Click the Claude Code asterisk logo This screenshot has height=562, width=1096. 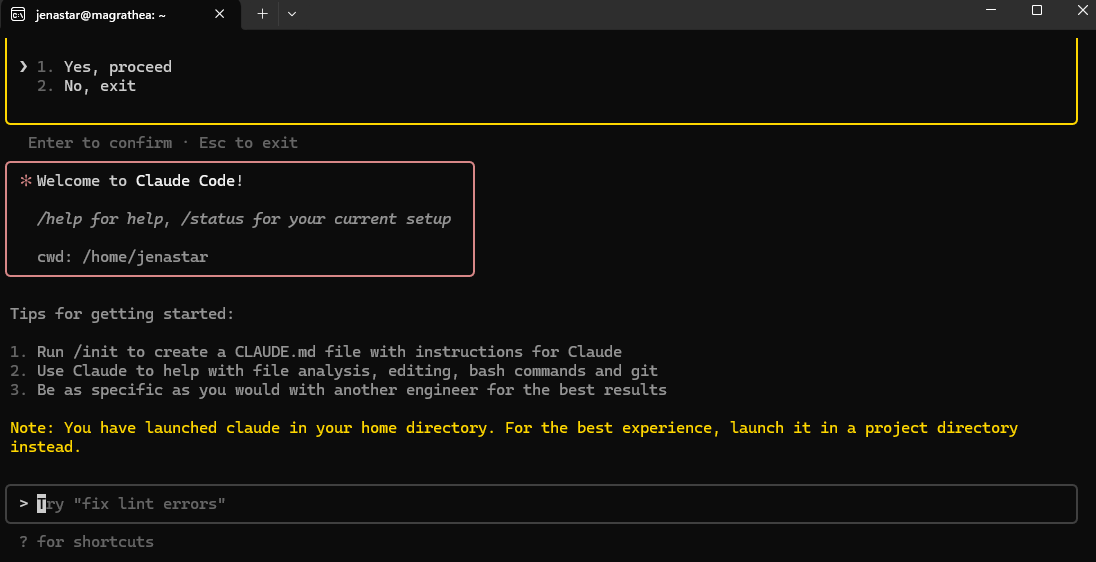(x=26, y=181)
